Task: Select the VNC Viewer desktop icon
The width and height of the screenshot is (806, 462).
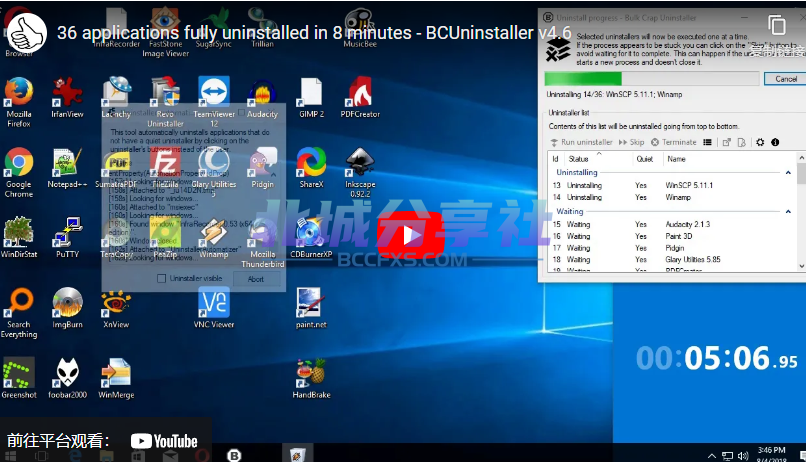Action: pyautogui.click(x=214, y=308)
